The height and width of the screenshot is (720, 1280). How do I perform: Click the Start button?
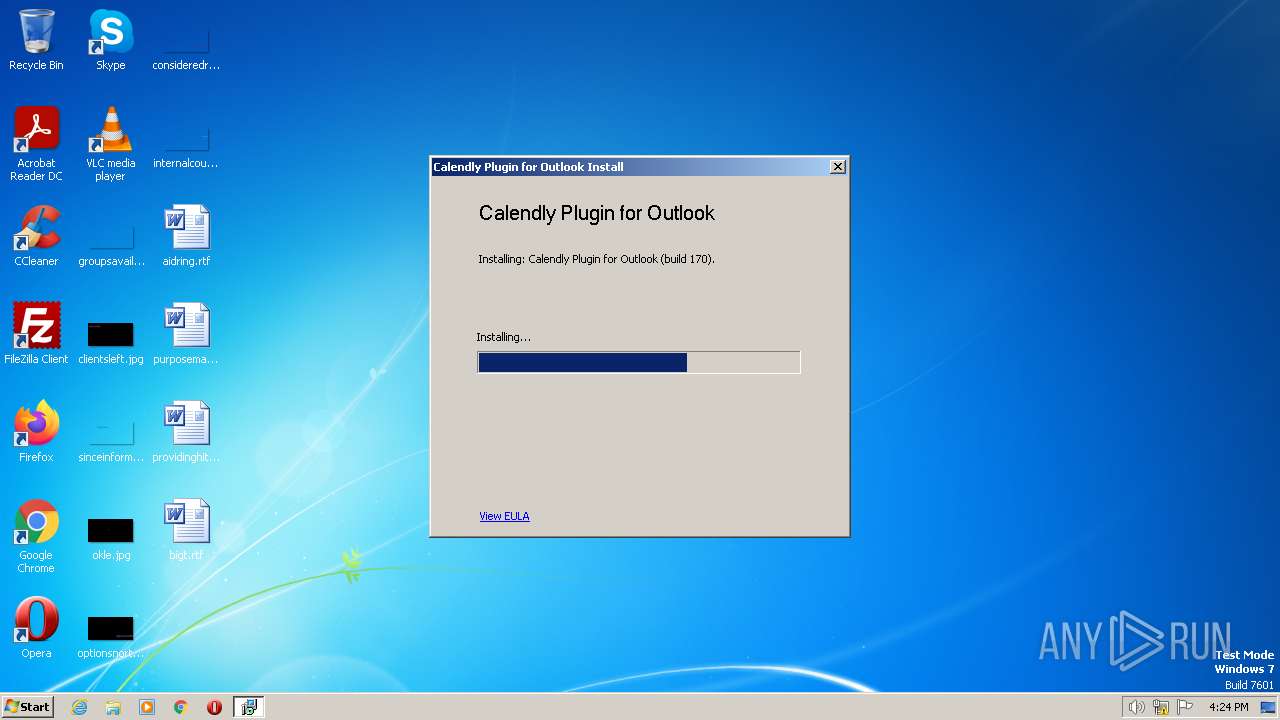pyautogui.click(x=27, y=707)
